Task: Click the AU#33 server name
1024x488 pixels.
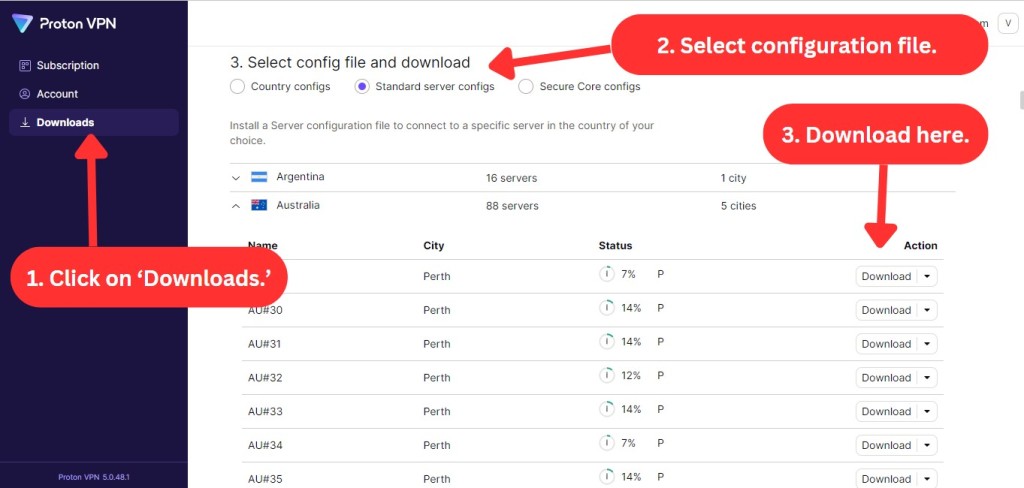Action: (265, 412)
